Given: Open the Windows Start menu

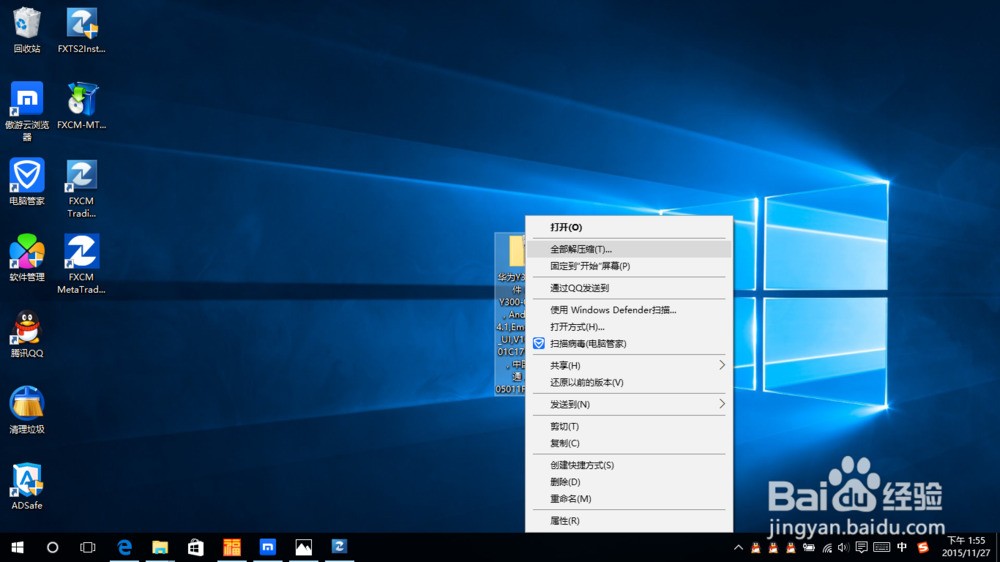Looking at the screenshot, I should tap(17, 547).
